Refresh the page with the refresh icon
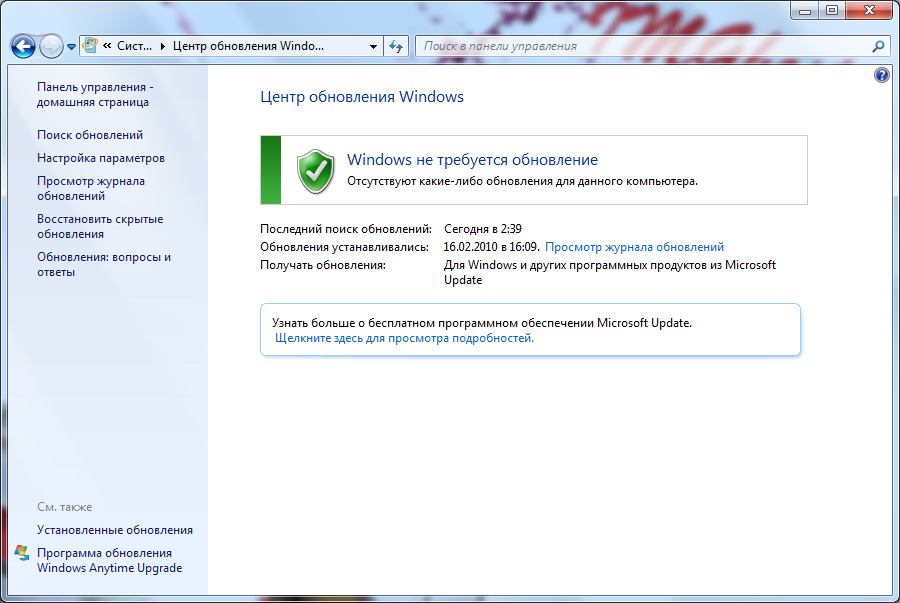Image resolution: width=900 pixels, height=603 pixels. point(396,46)
